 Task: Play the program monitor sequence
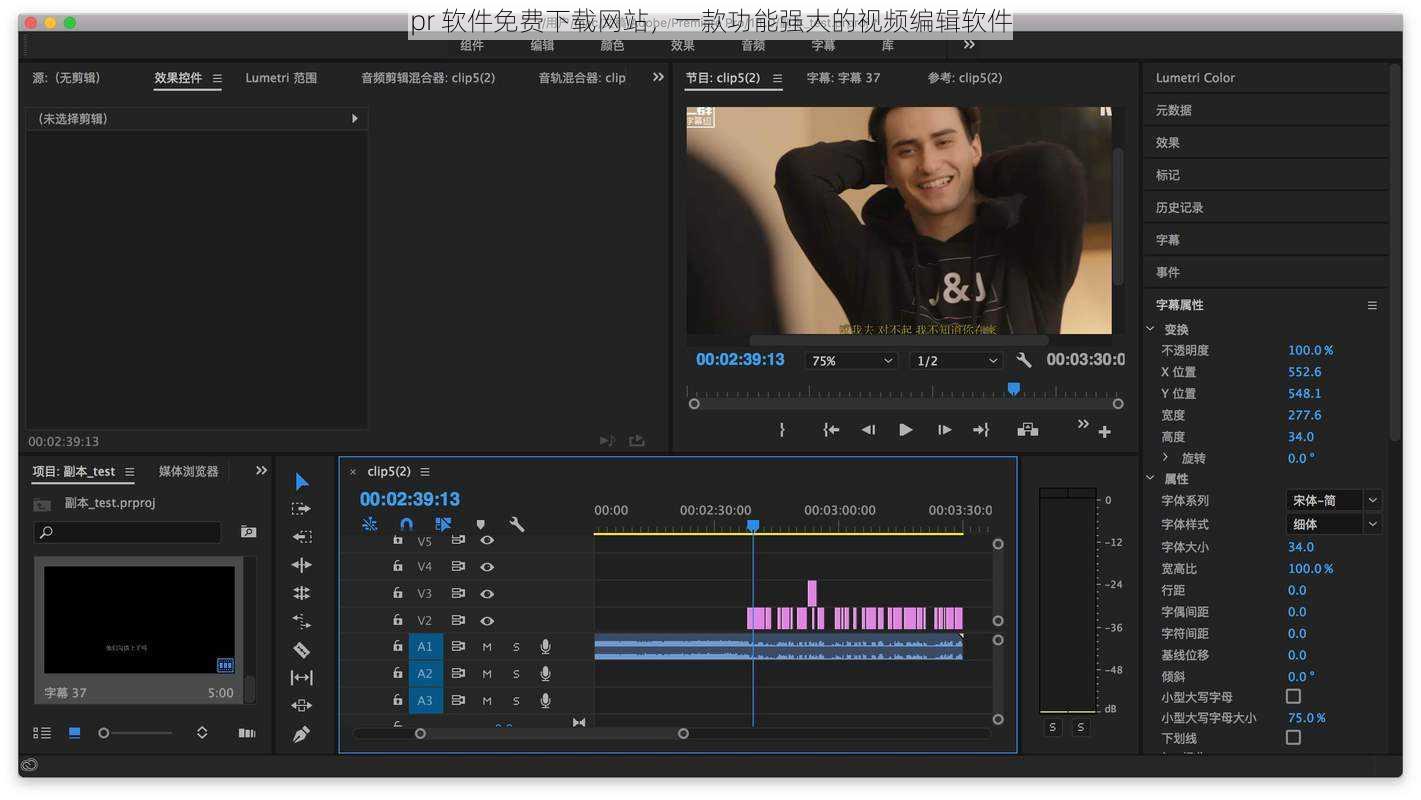(906, 430)
